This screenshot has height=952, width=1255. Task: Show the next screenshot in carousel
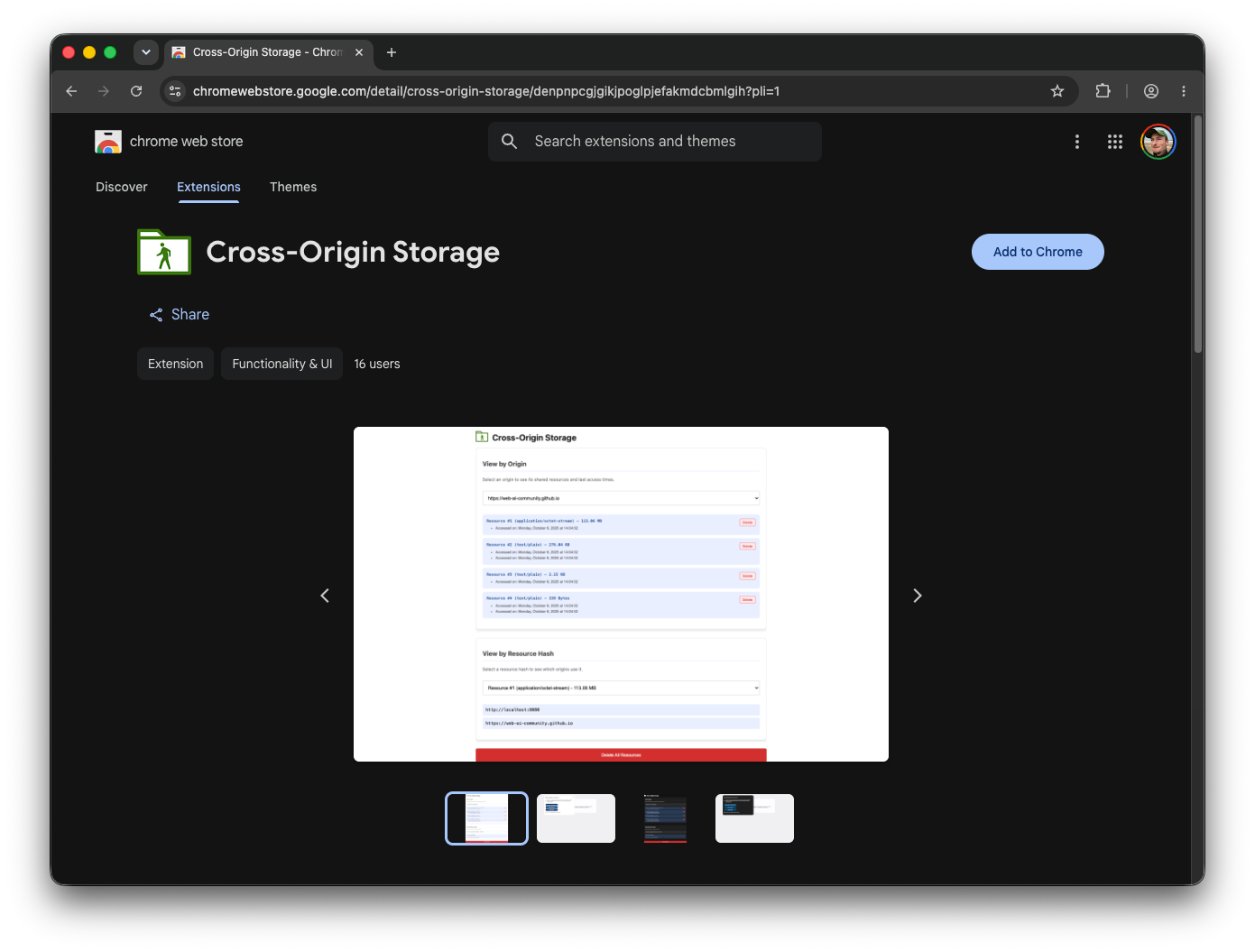click(x=918, y=596)
